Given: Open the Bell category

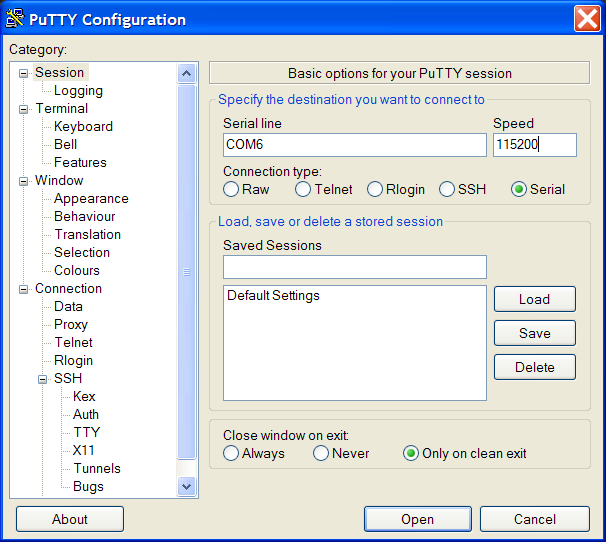Looking at the screenshot, I should (x=66, y=144).
